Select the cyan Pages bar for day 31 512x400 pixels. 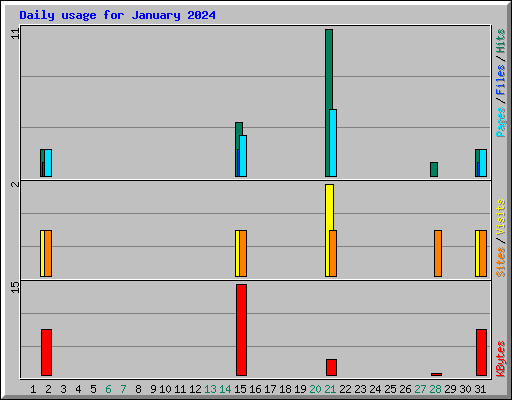pyautogui.click(x=483, y=163)
